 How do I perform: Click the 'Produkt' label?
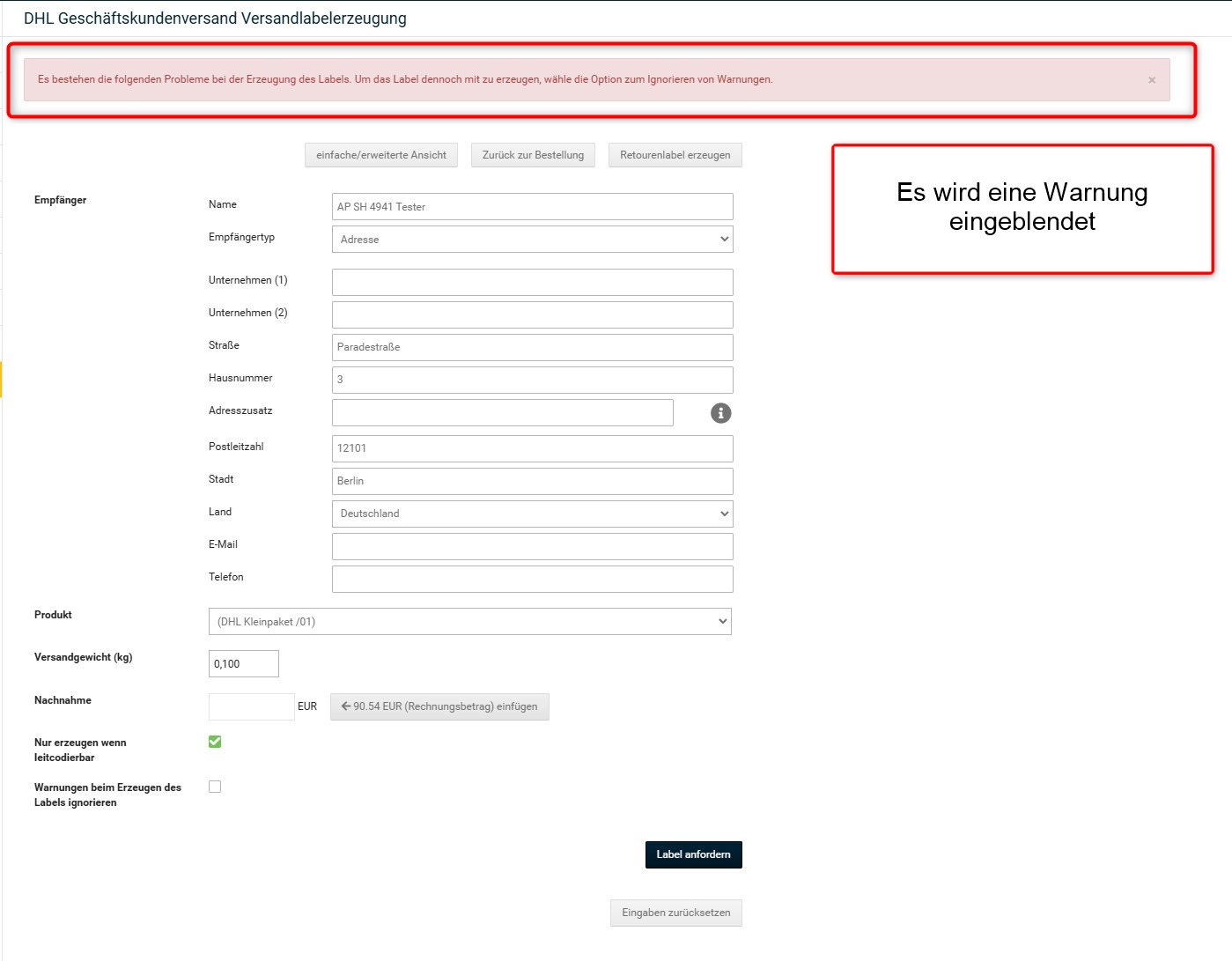[x=53, y=615]
